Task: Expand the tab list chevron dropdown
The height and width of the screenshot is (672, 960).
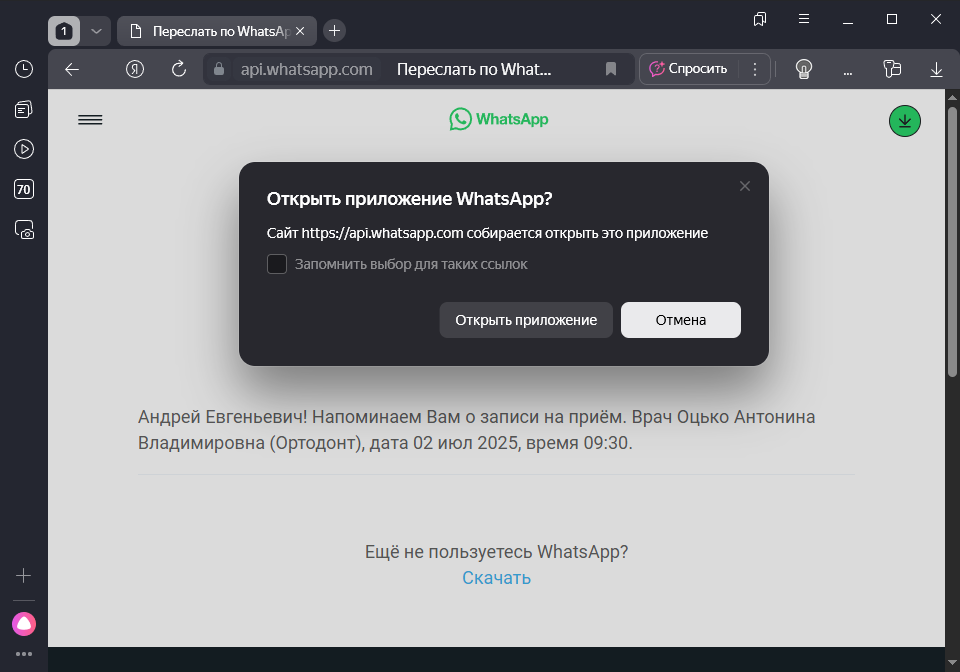Action: click(96, 31)
